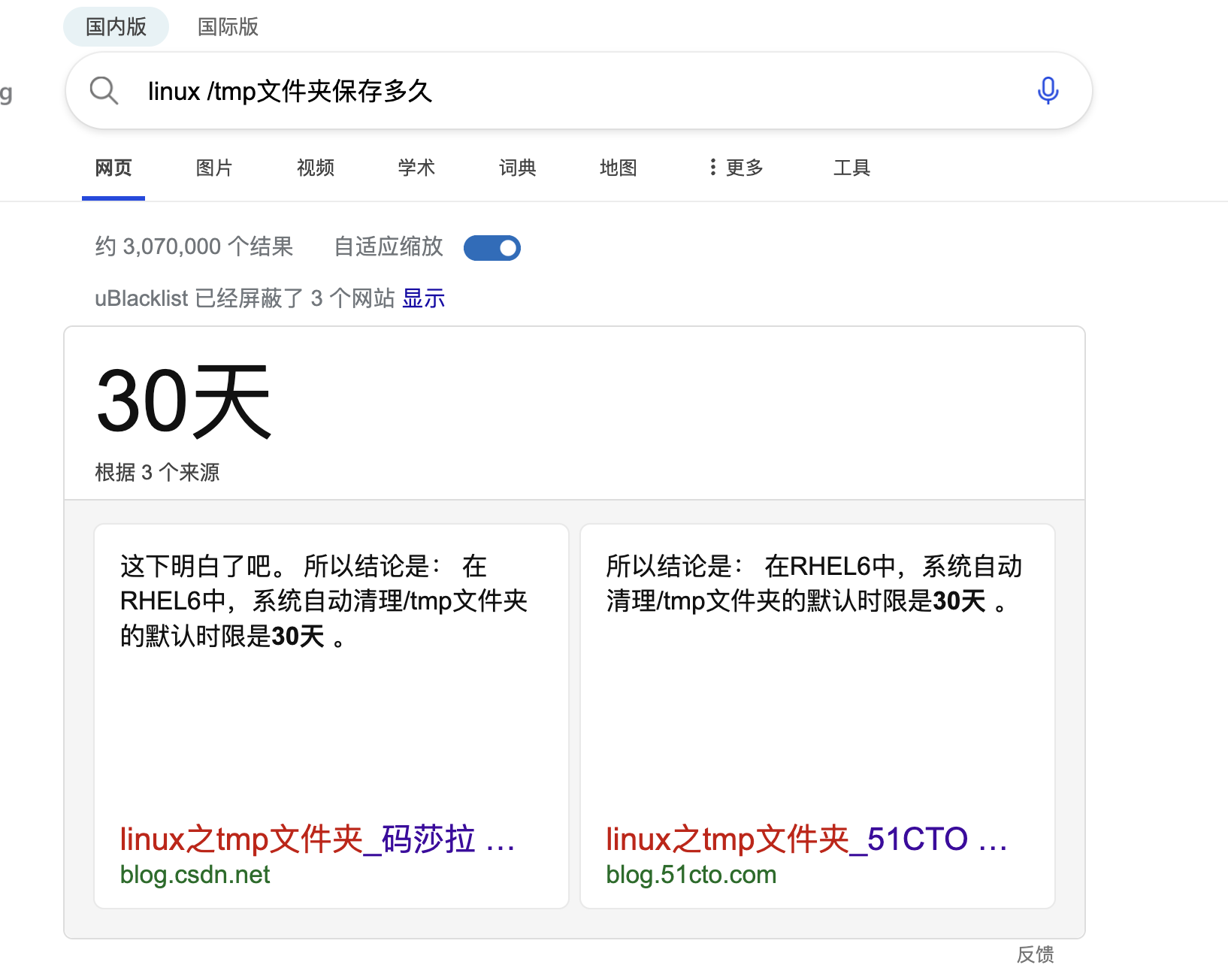Click the magnifying glass search icon
Viewport: 1228px width, 980px height.
(104, 91)
